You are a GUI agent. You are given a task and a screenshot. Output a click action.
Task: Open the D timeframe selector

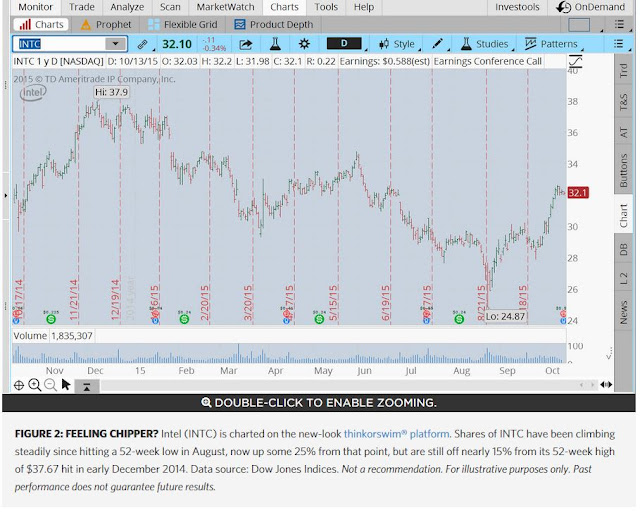pos(344,44)
